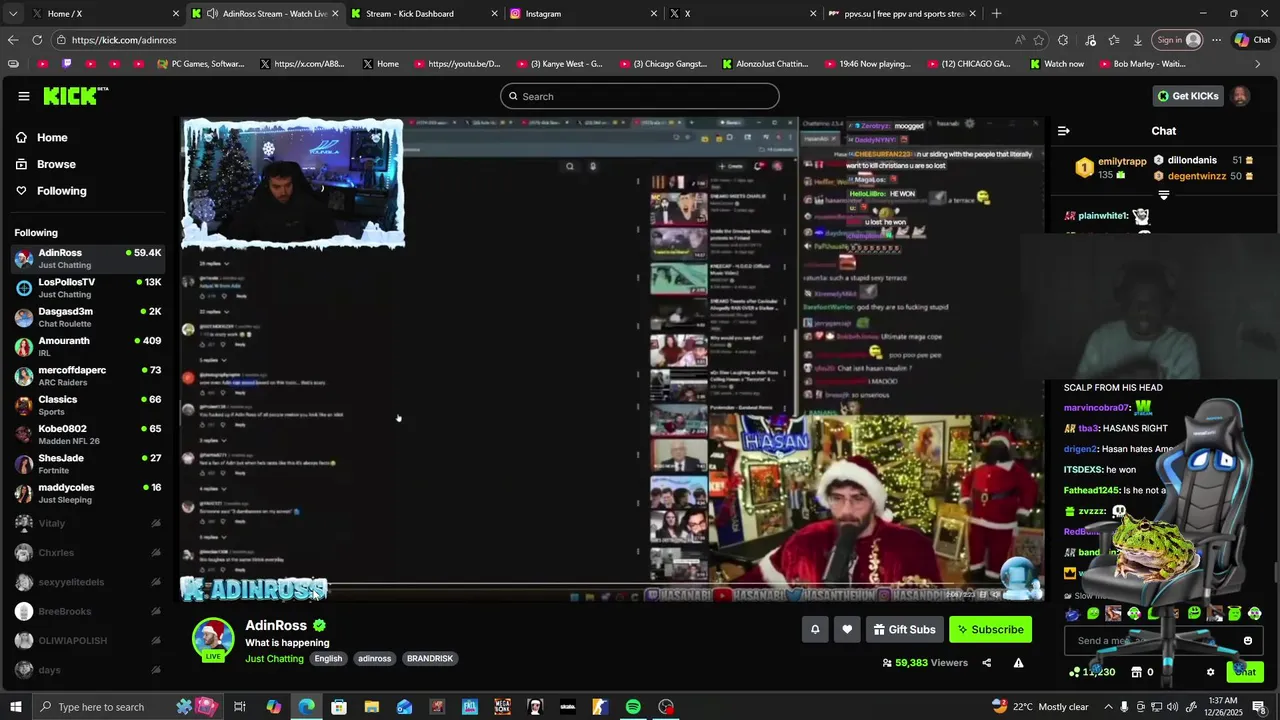
Task: Open Spotify from the taskbar
Action: [x=633, y=707]
